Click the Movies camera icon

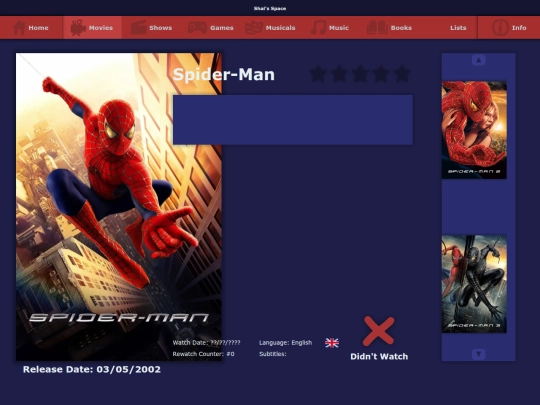[78, 28]
